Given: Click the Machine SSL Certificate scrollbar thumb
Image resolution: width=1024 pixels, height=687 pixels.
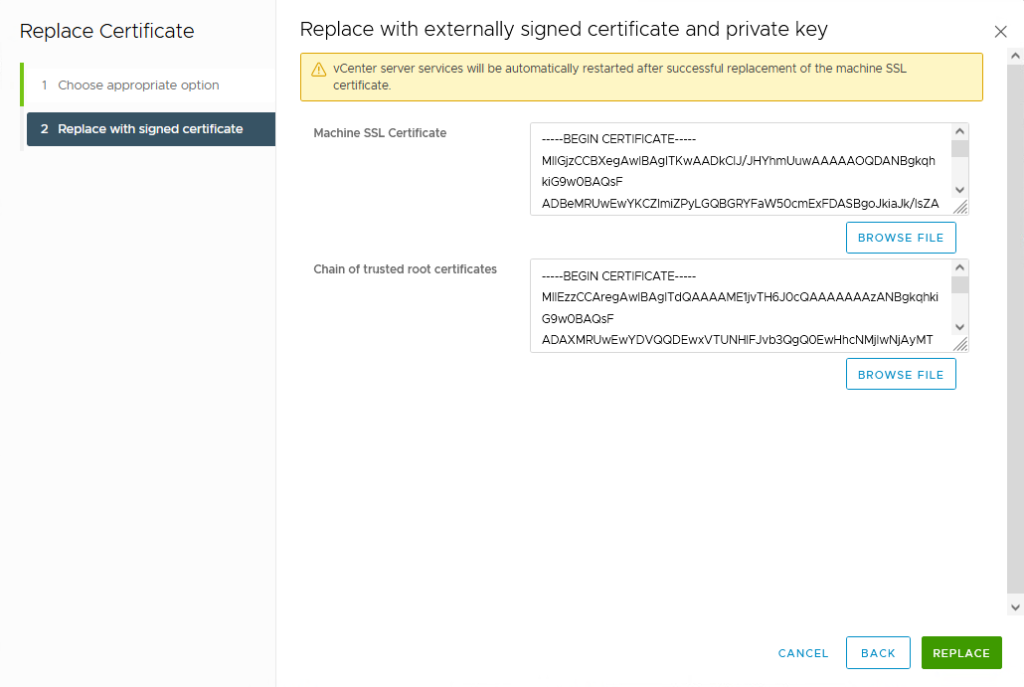Looking at the screenshot, I should point(959,148).
